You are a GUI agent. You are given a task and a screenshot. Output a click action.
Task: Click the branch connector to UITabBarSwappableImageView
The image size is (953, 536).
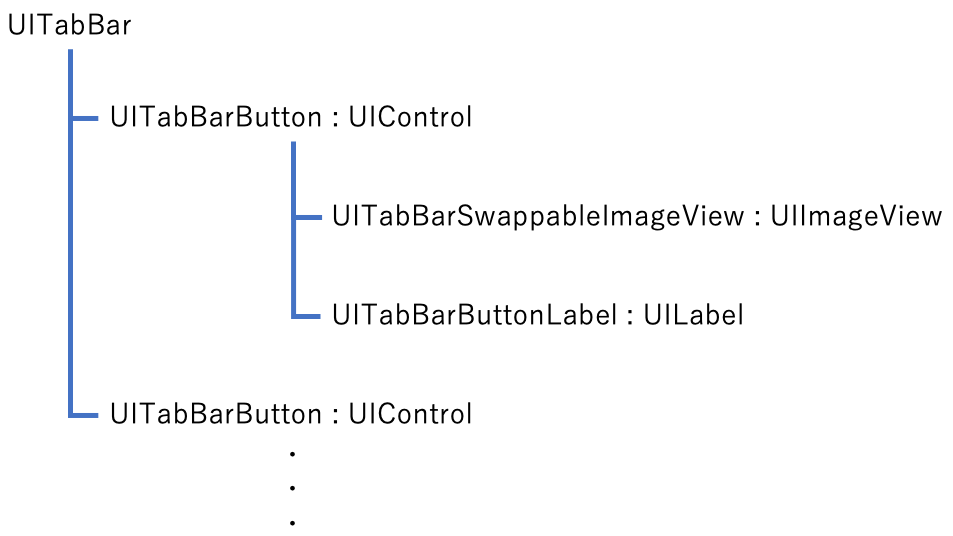pyautogui.click(x=307, y=217)
